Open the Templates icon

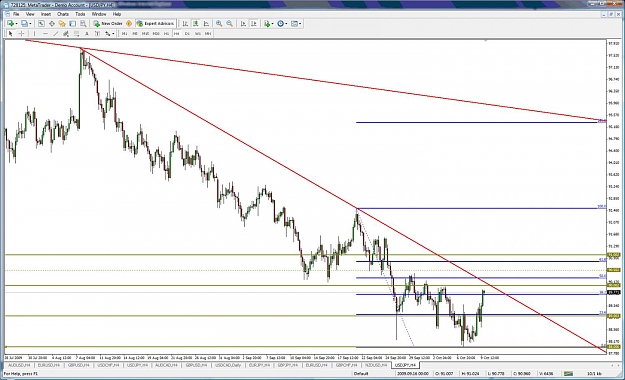pos(294,24)
